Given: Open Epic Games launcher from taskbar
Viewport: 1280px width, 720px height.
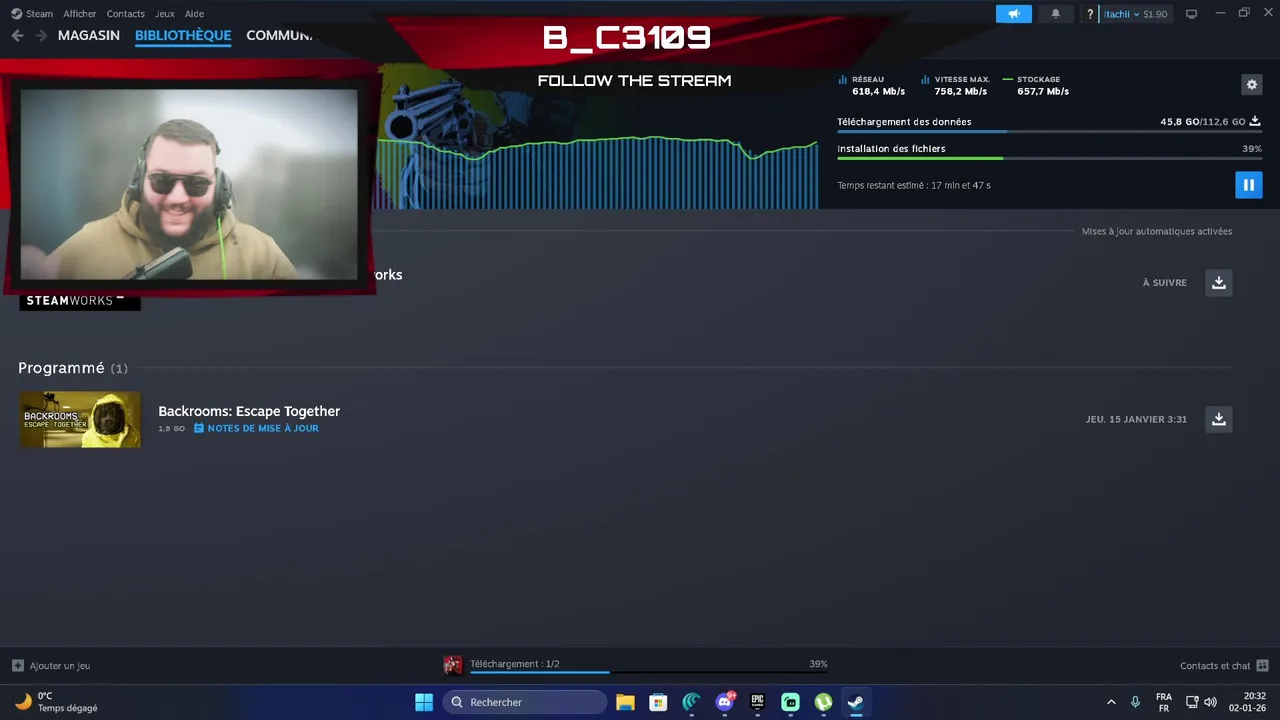Looking at the screenshot, I should click(757, 702).
